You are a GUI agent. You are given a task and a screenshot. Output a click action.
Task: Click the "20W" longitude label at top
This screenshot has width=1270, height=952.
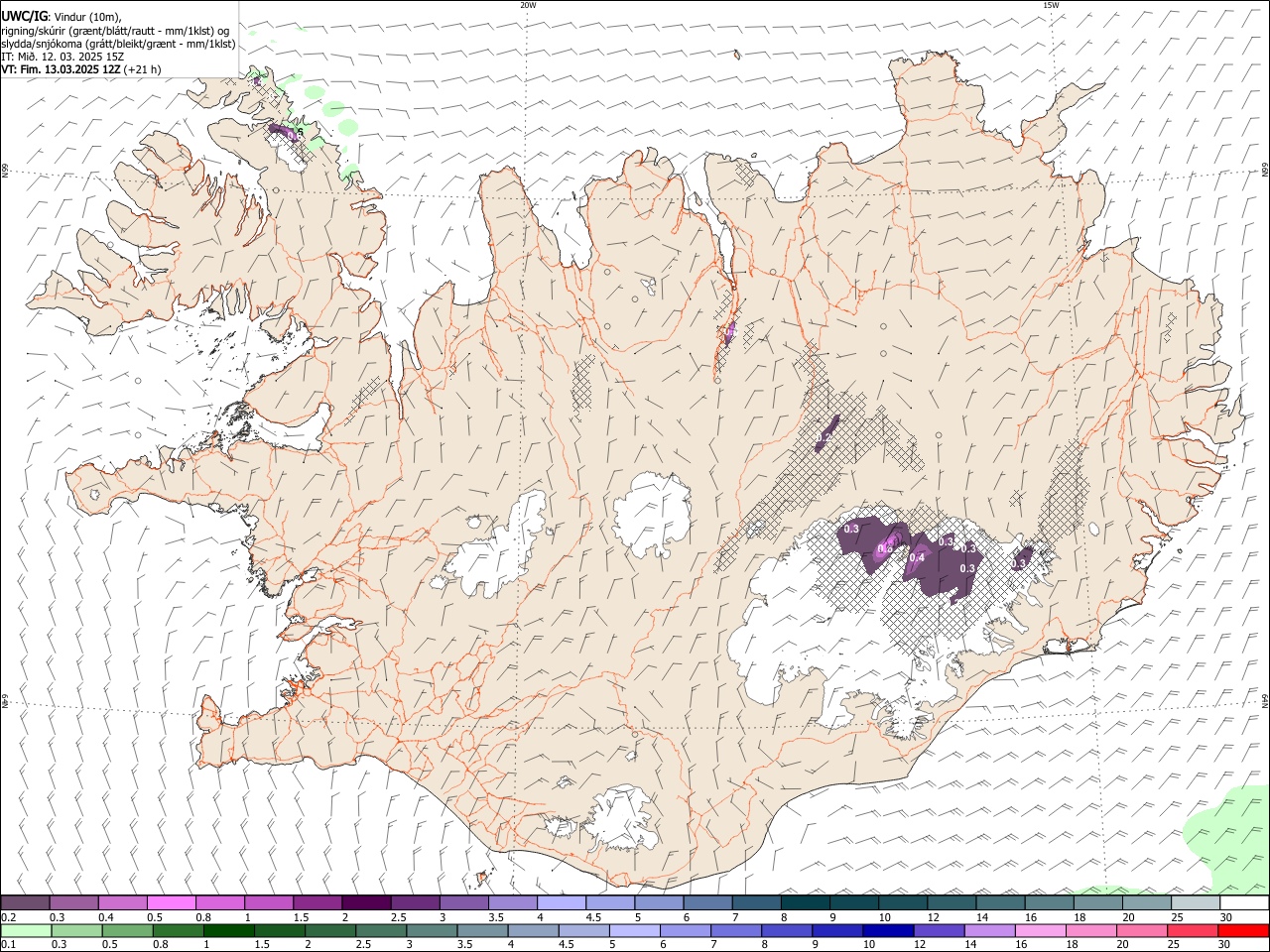[528, 5]
